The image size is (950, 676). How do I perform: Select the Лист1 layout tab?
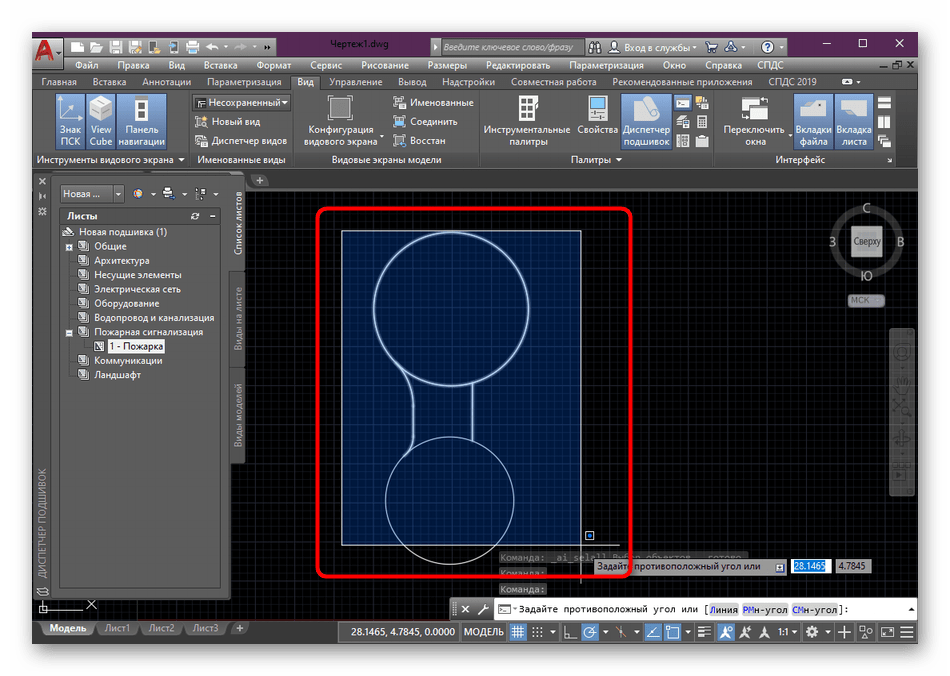[x=117, y=628]
